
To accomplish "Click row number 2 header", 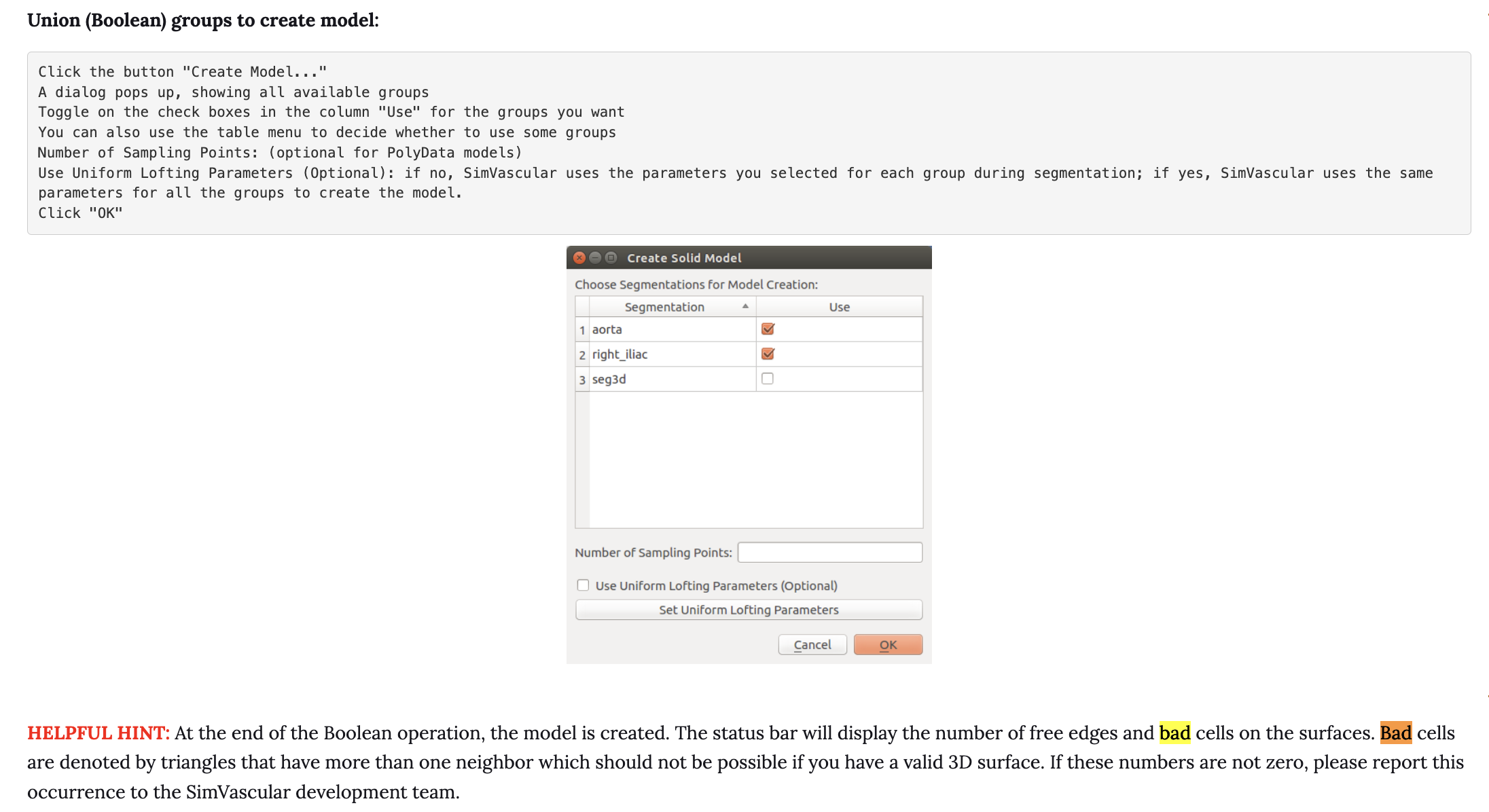I will [582, 355].
